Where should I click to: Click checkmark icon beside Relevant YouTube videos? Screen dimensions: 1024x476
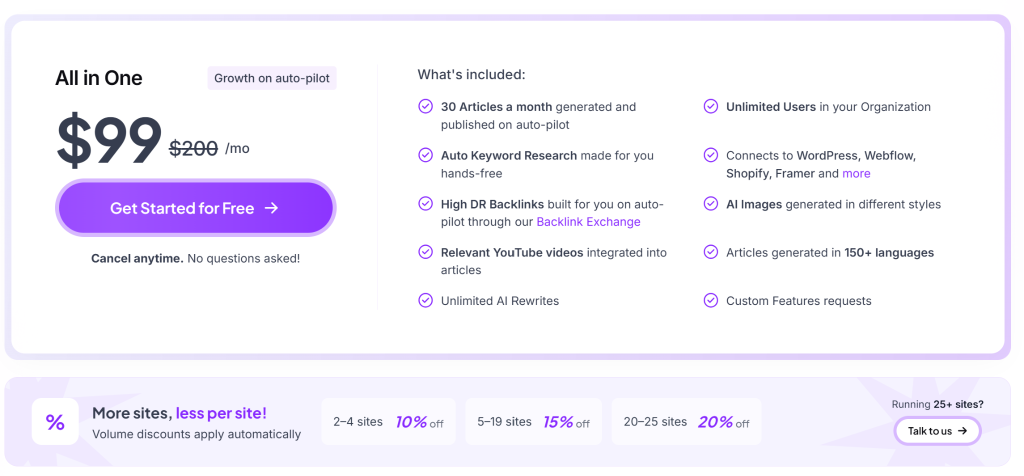(425, 252)
